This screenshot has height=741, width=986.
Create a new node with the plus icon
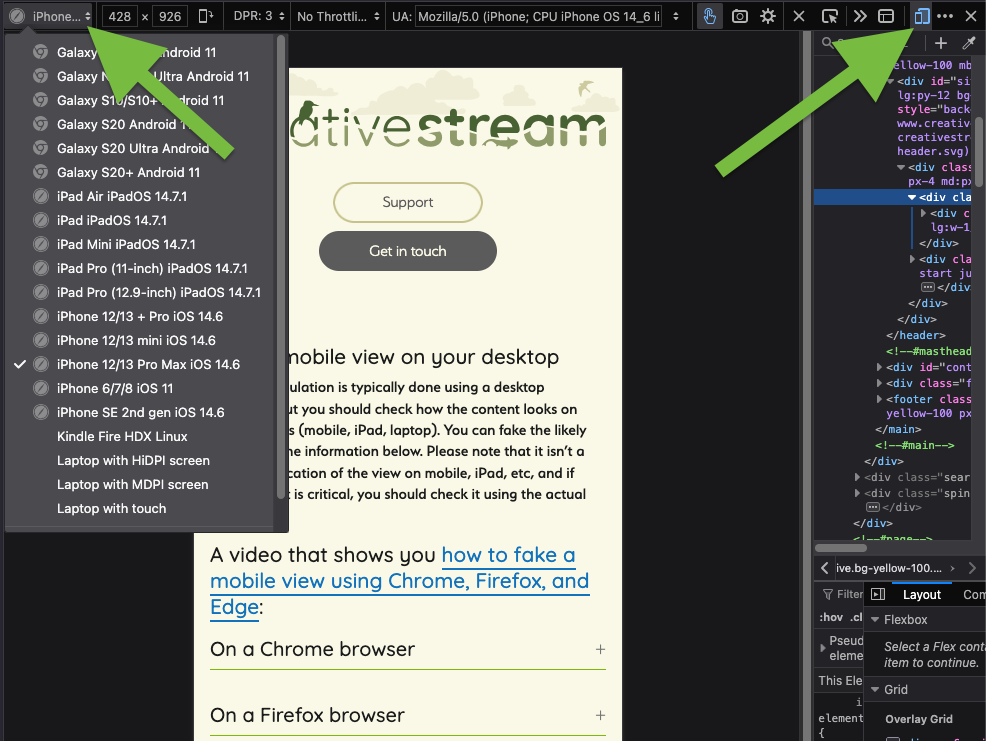pyautogui.click(x=940, y=43)
